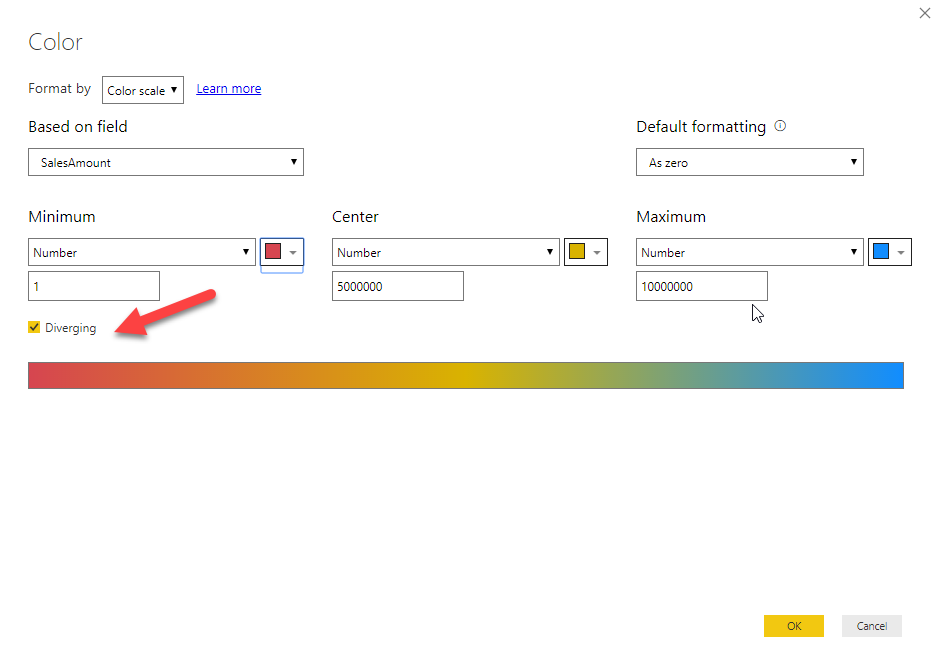Click the Center value field containing 5000000
The image size is (940, 665).
pyautogui.click(x=398, y=286)
